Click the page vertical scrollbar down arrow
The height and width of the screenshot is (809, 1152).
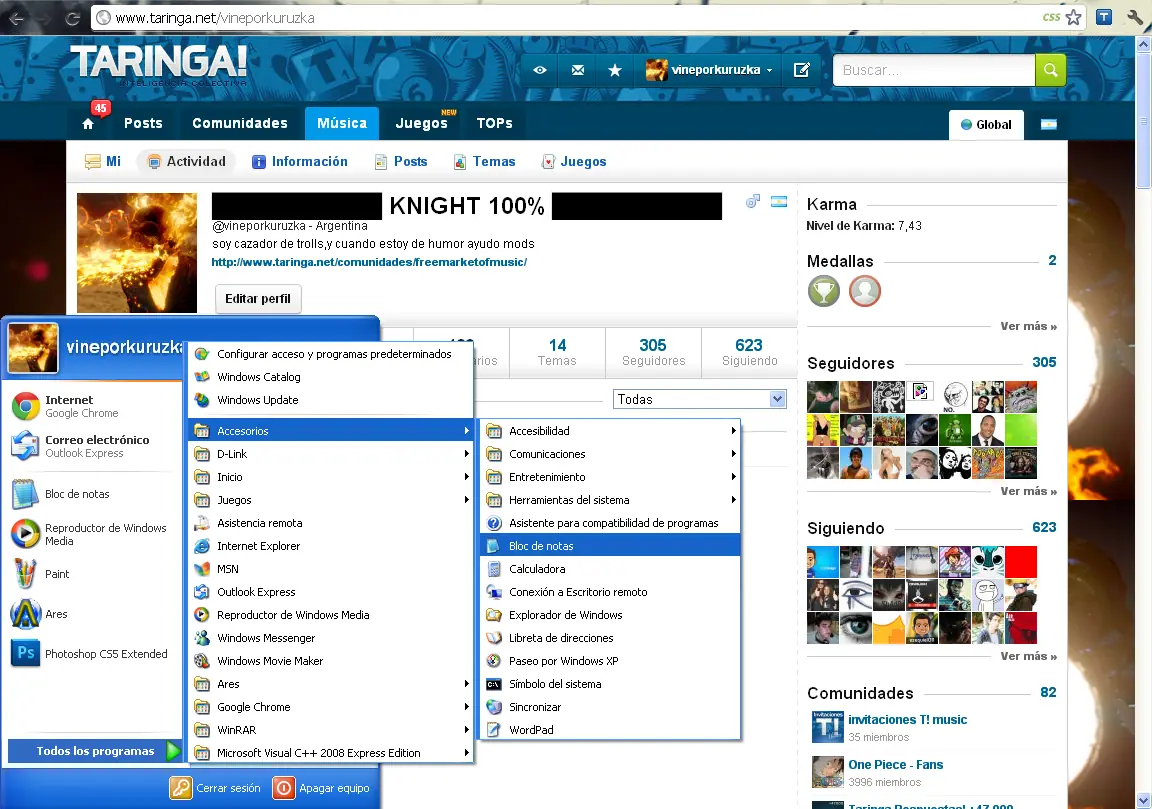click(x=1143, y=800)
